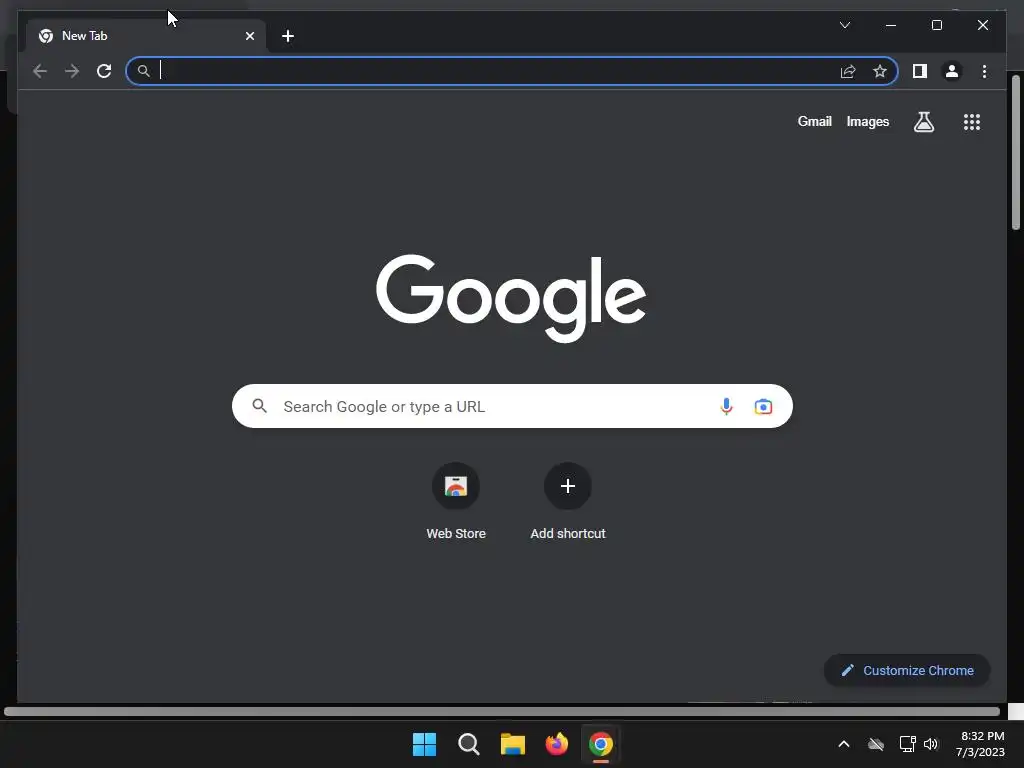Focus the Google search box
This screenshot has height=768, width=1024.
click(512, 406)
